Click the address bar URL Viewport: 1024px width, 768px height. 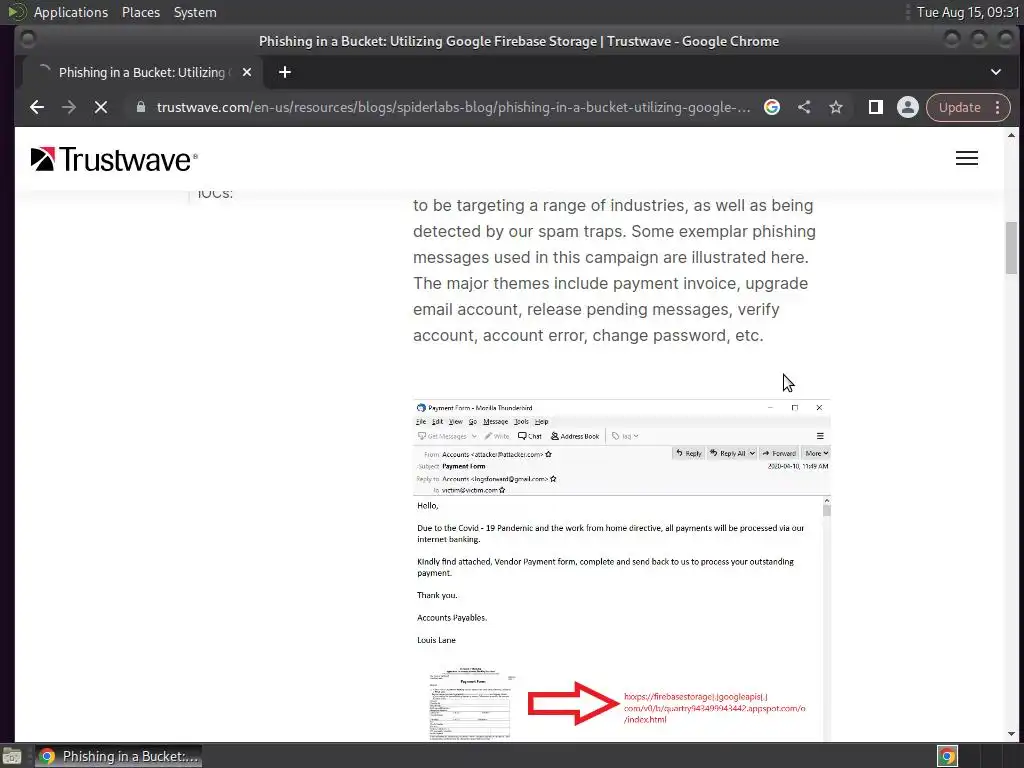coord(453,107)
